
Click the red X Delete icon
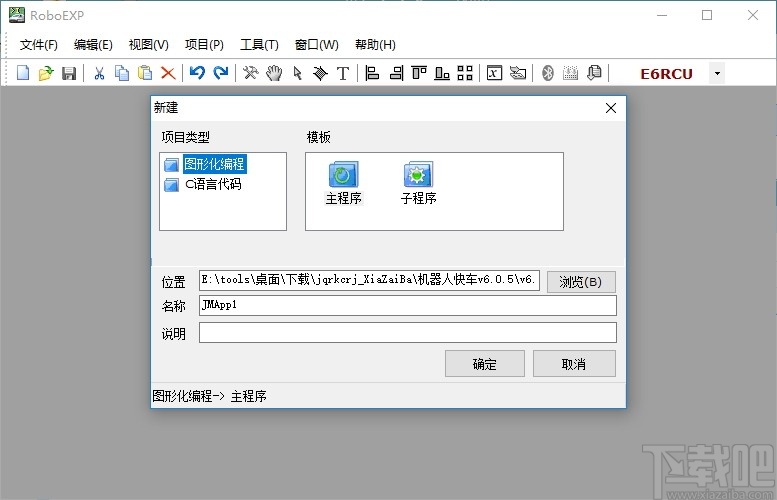coord(168,73)
